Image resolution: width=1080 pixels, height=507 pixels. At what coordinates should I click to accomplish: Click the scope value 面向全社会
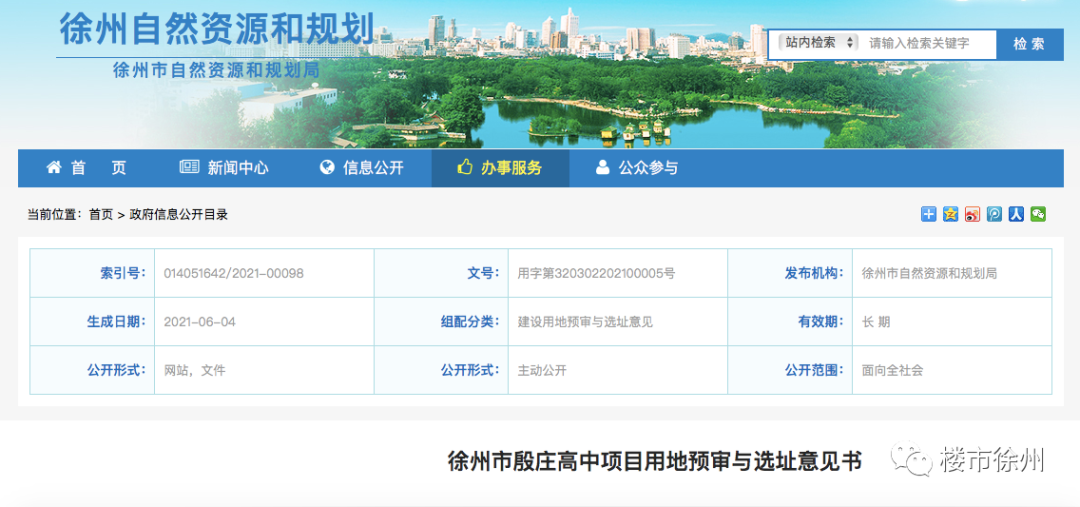tap(893, 371)
